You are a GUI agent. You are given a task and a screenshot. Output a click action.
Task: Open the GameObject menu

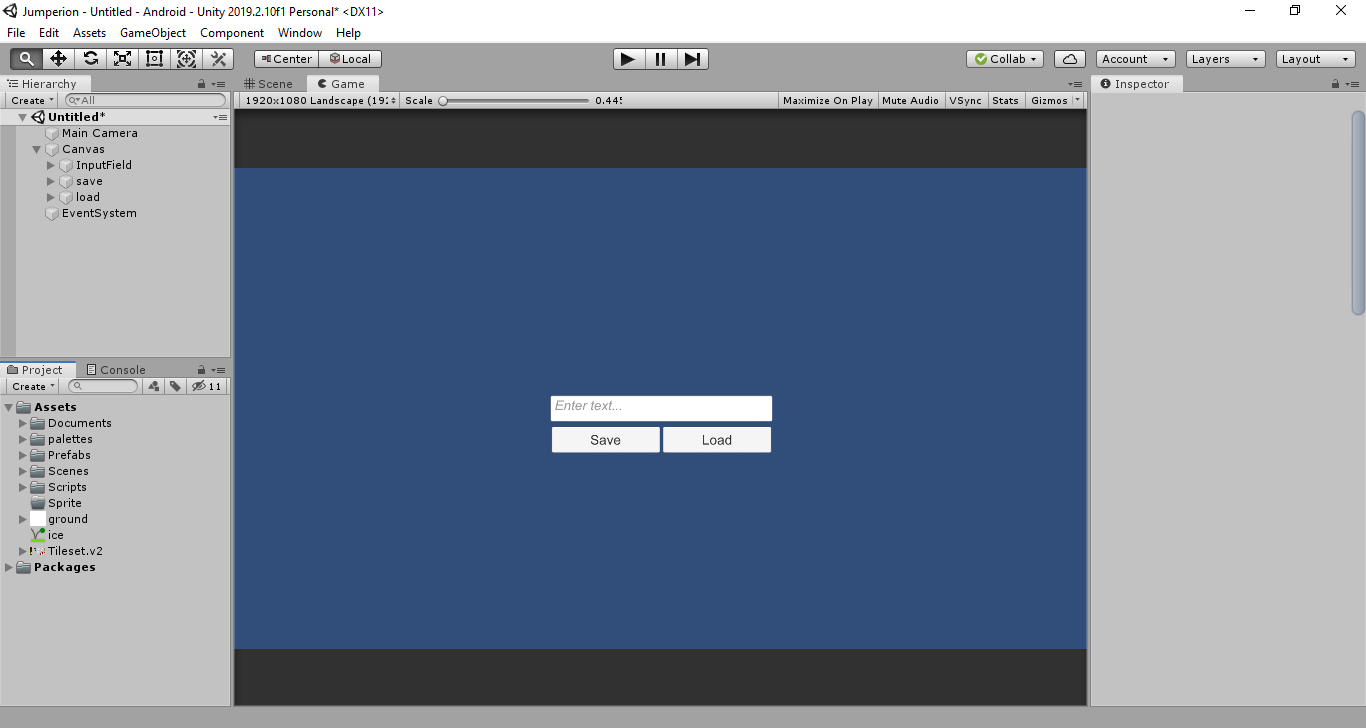coord(153,32)
